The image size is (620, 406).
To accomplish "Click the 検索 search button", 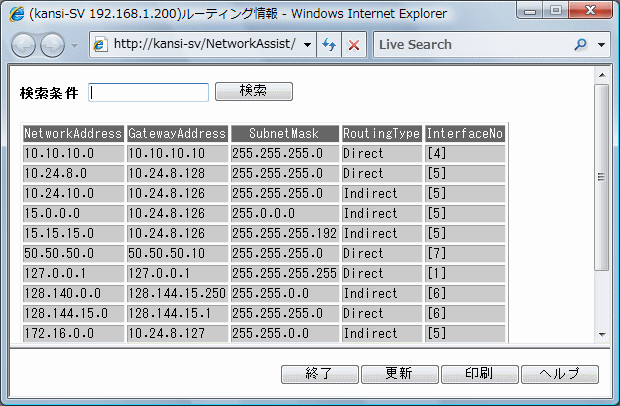I will tap(253, 91).
